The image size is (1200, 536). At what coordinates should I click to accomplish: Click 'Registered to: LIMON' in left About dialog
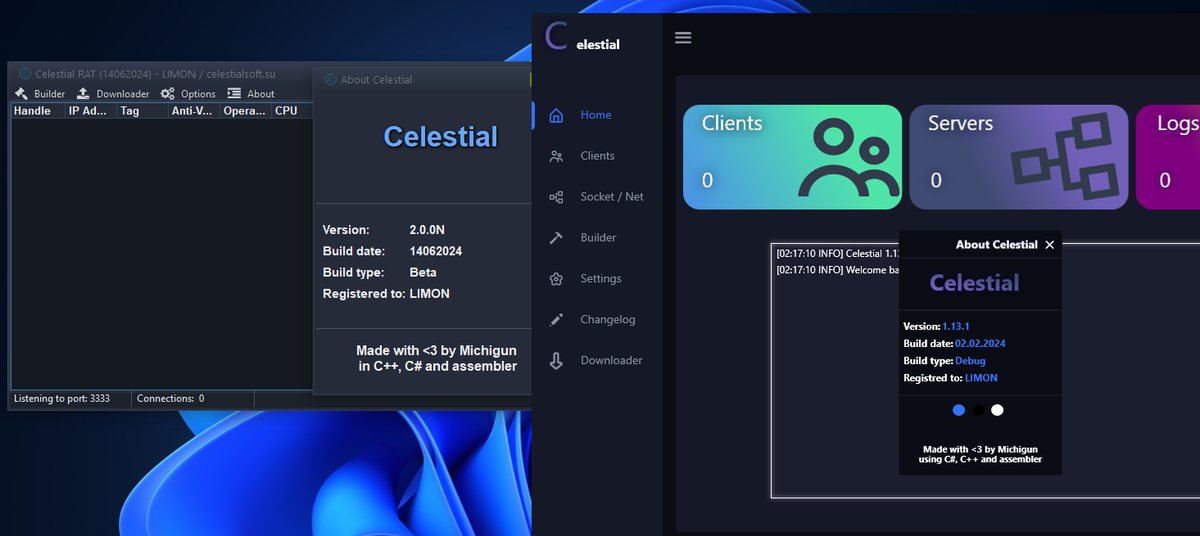coord(386,294)
